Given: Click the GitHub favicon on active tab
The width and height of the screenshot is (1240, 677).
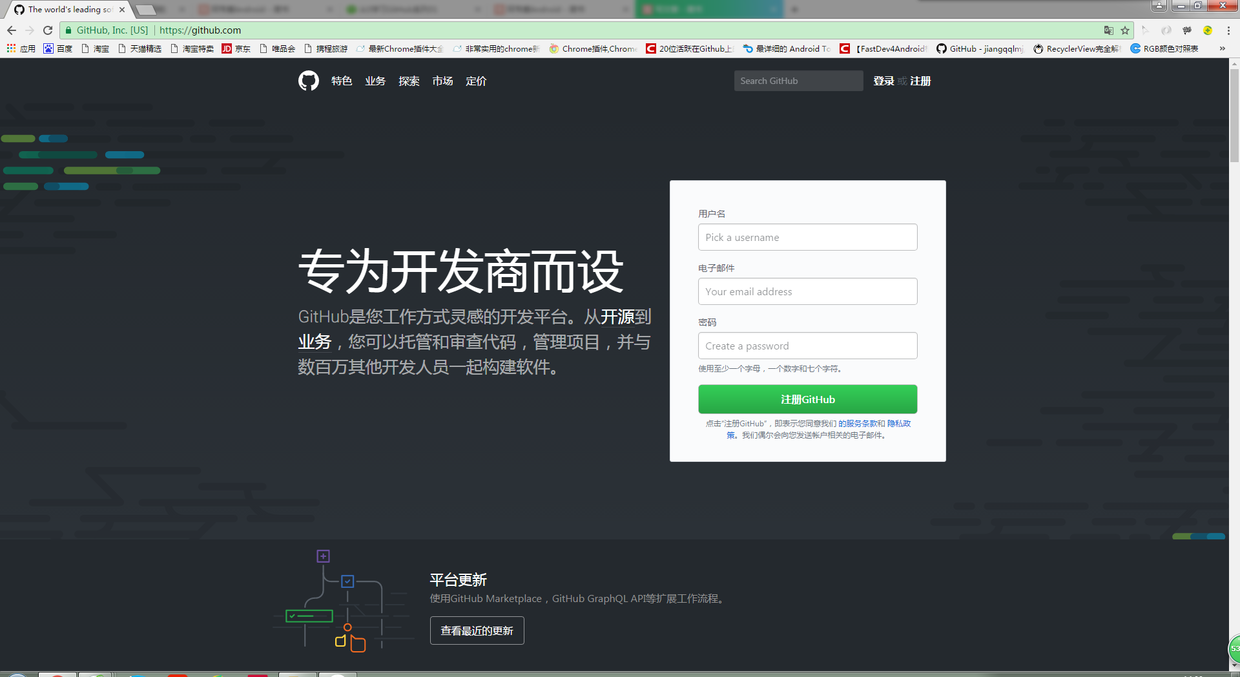Looking at the screenshot, I should click(x=19, y=9).
